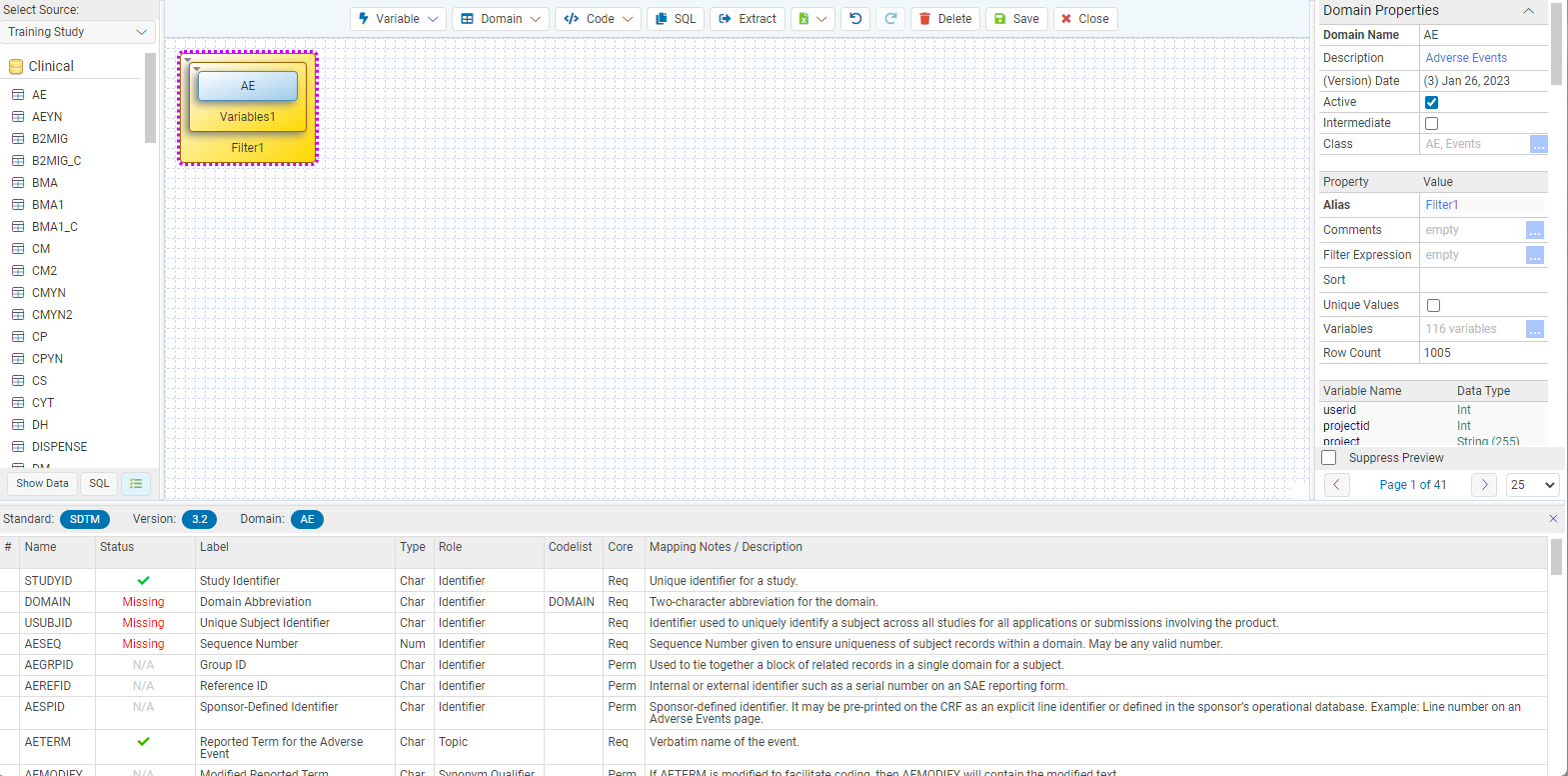The width and height of the screenshot is (1568, 776).
Task: Toggle the Active checkbox
Action: pyautogui.click(x=1431, y=102)
